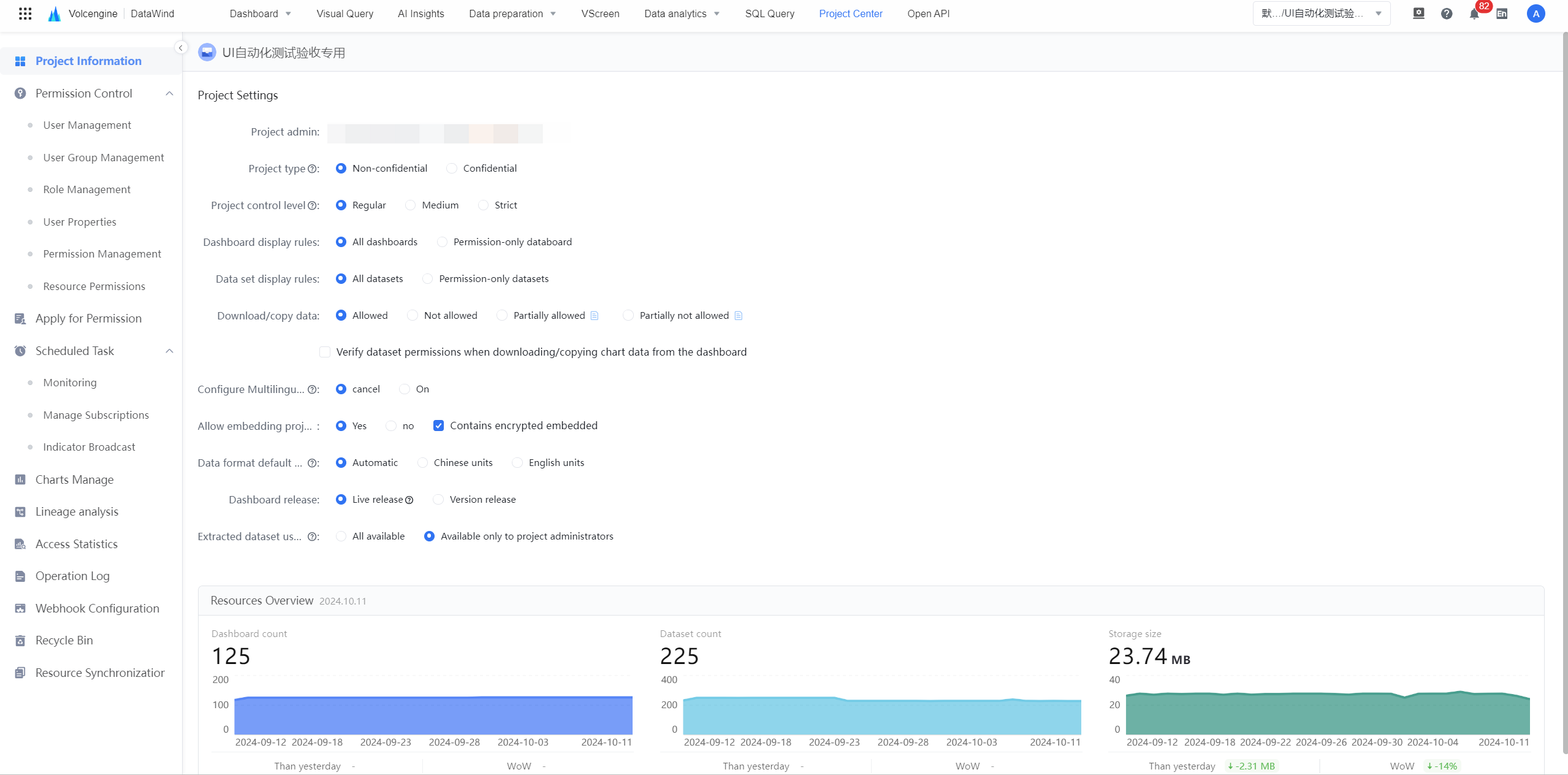Screen dimensions: 1568x775
Task: Open Role Management page
Action: click(86, 189)
